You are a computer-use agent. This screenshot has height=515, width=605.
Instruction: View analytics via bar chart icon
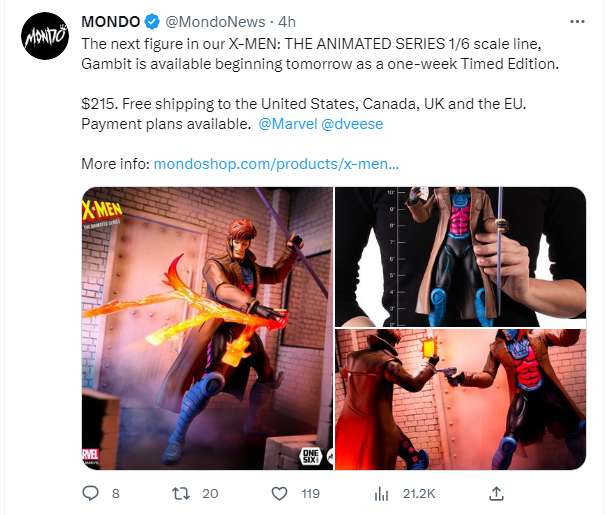coord(381,493)
